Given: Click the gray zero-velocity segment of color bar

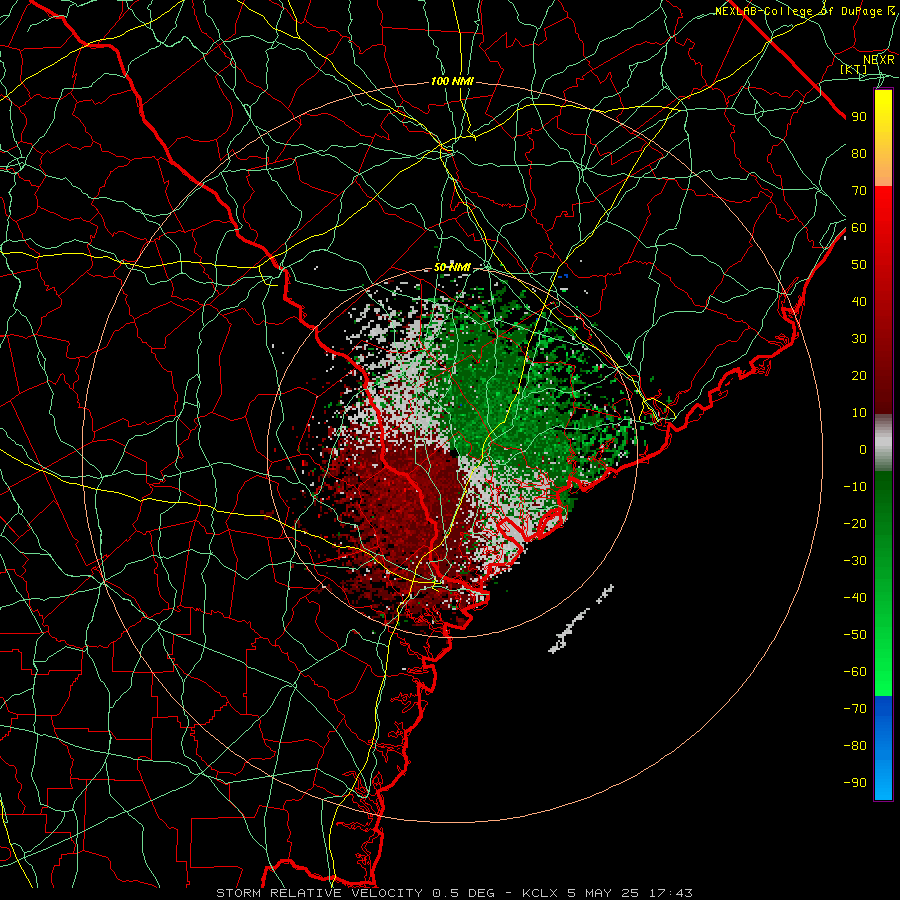Looking at the screenshot, I should (x=883, y=443).
